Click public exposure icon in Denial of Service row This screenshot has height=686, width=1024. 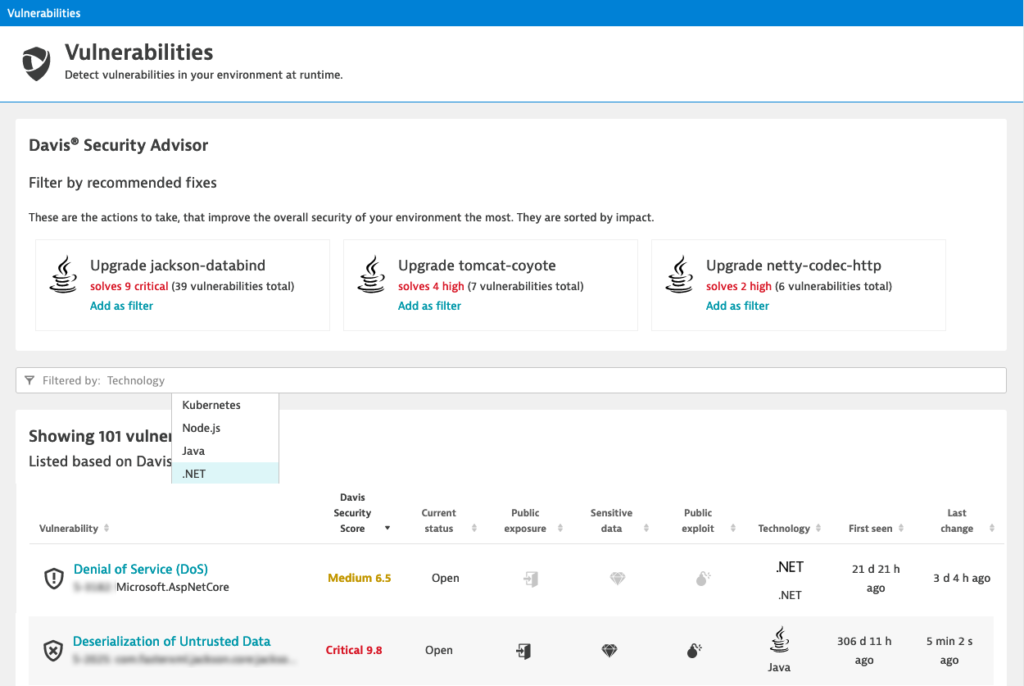click(x=531, y=578)
